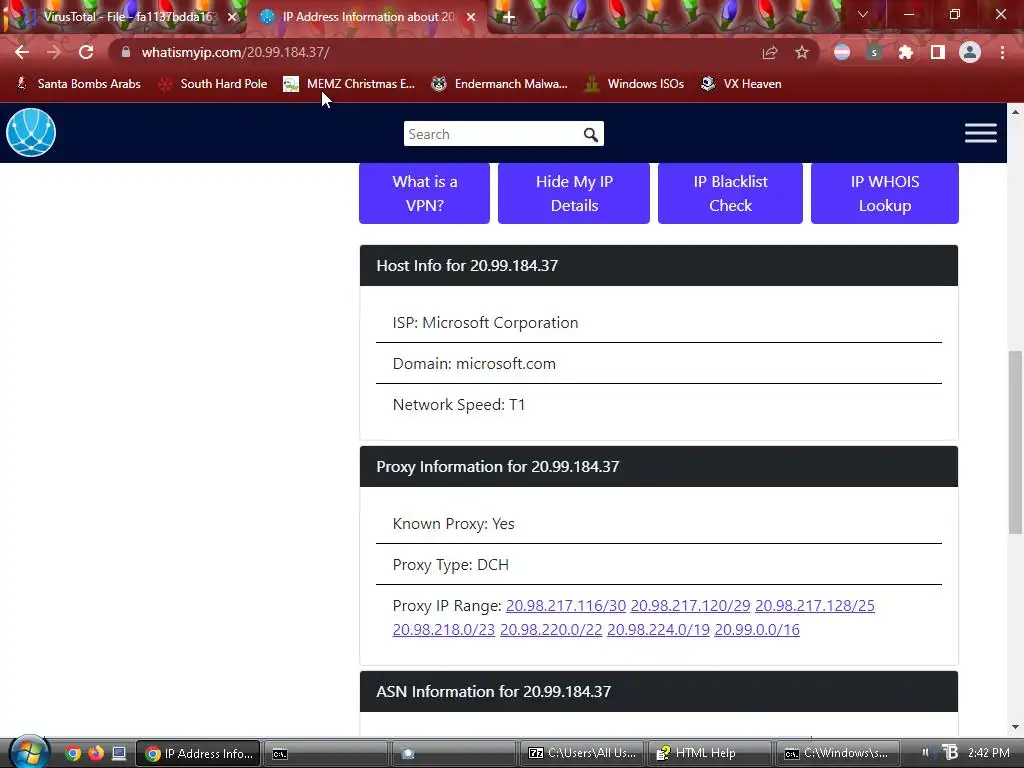Open the 20.98.217.120/29 range link
Image resolution: width=1024 pixels, height=768 pixels.
690,605
